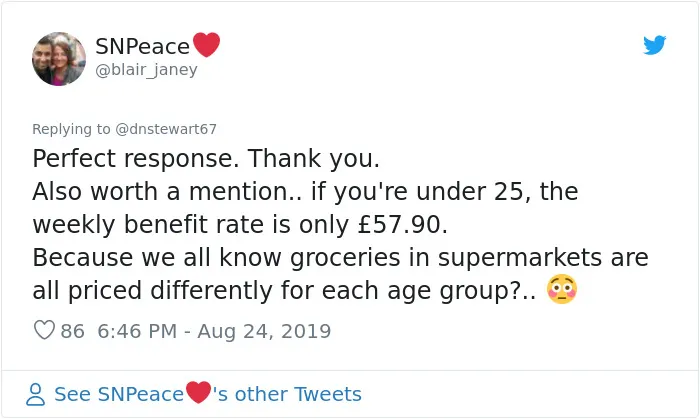This screenshot has width=700, height=419.
Task: Click the "Perfect response. Thank you." line
Action: point(206,159)
